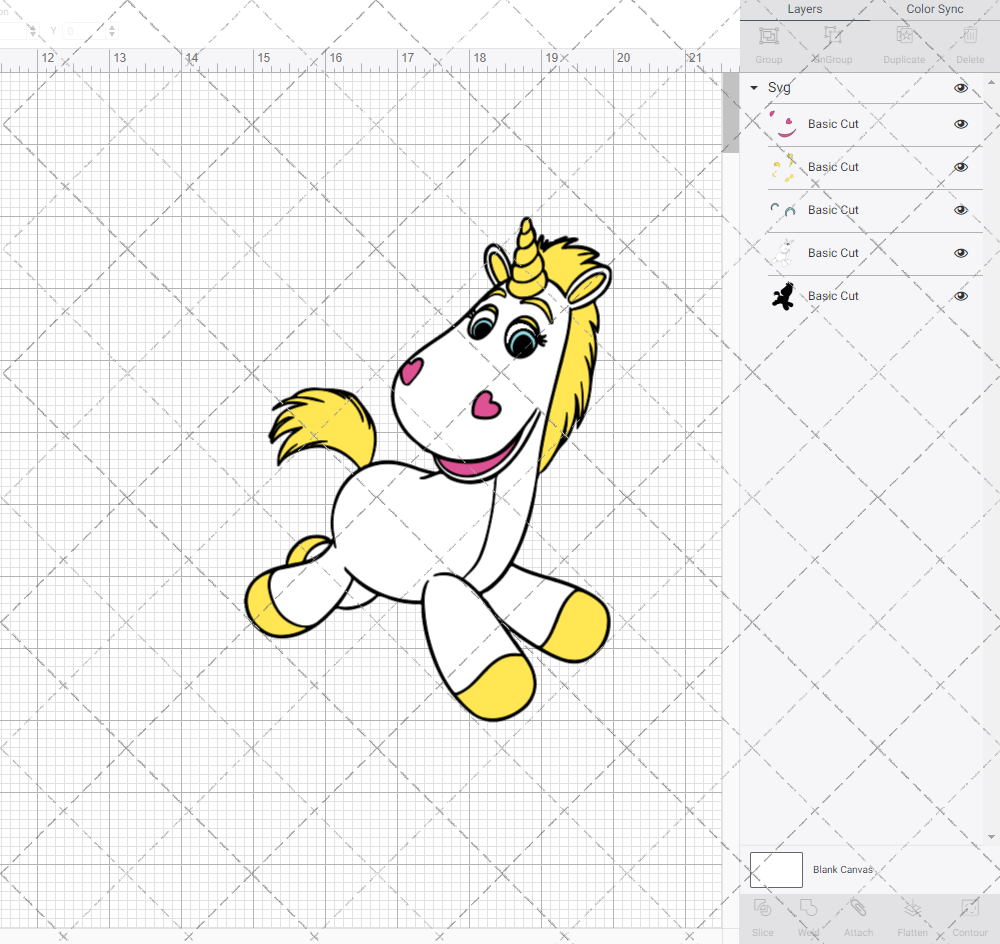Click the Contour tool icon
Image resolution: width=1000 pixels, height=944 pixels.
pyautogui.click(x=970, y=908)
